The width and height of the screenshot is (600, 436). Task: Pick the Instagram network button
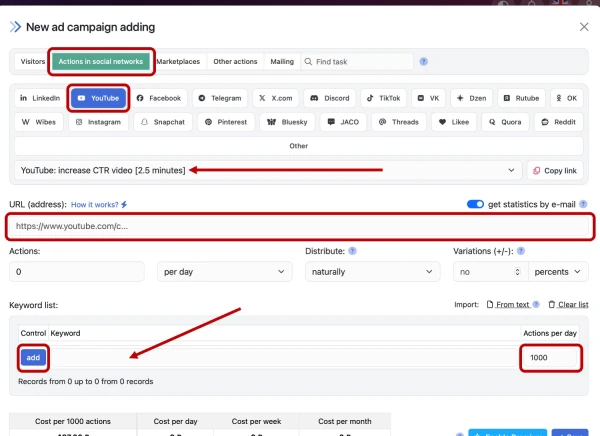pyautogui.click(x=98, y=122)
